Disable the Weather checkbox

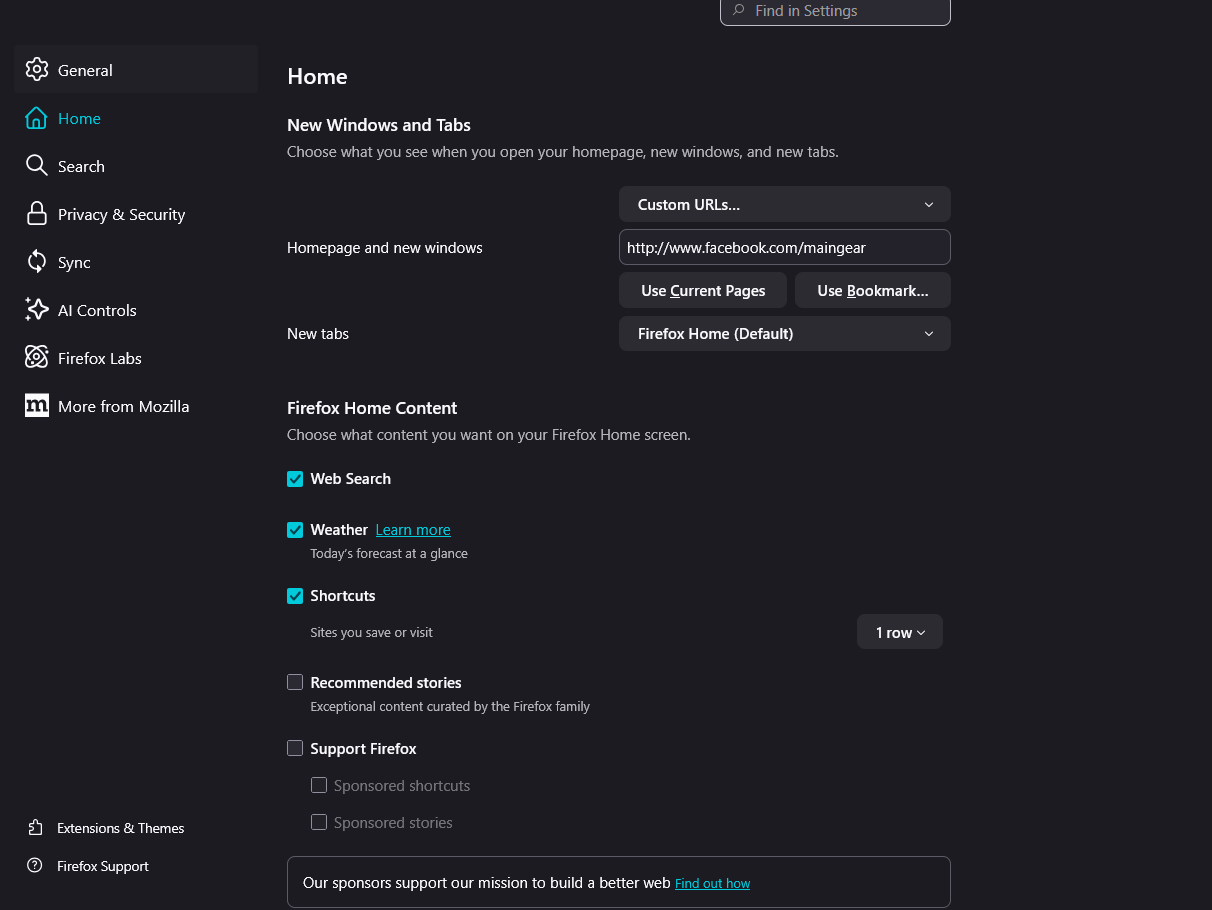[x=295, y=530]
